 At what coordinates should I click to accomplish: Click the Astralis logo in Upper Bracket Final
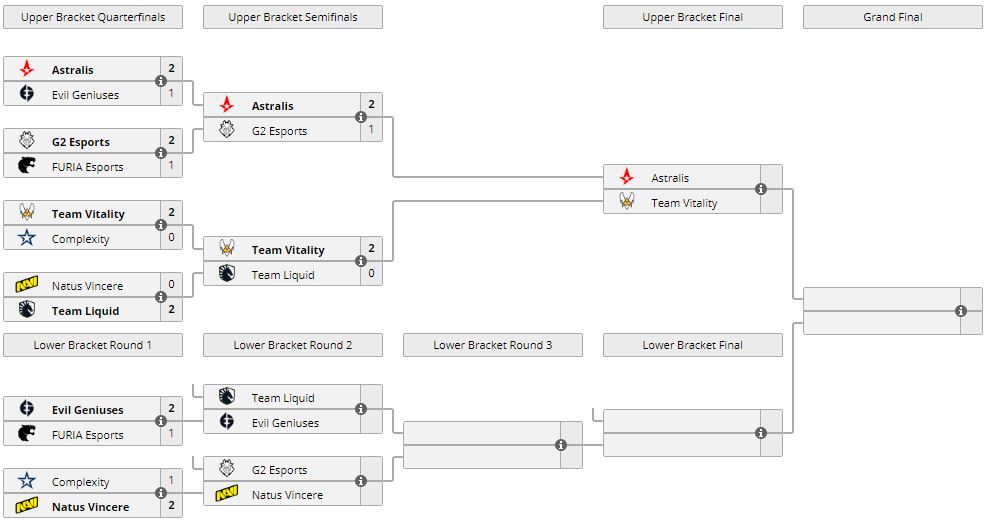click(627, 177)
